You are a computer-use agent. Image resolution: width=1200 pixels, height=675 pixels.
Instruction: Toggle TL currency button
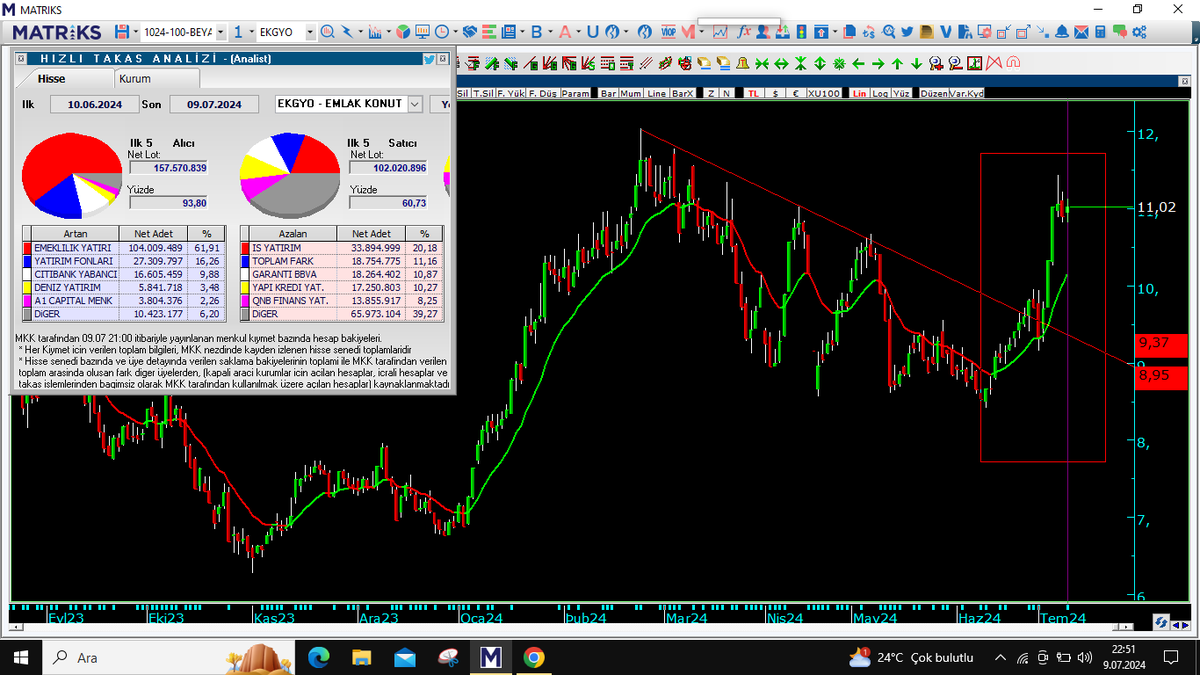[752, 93]
